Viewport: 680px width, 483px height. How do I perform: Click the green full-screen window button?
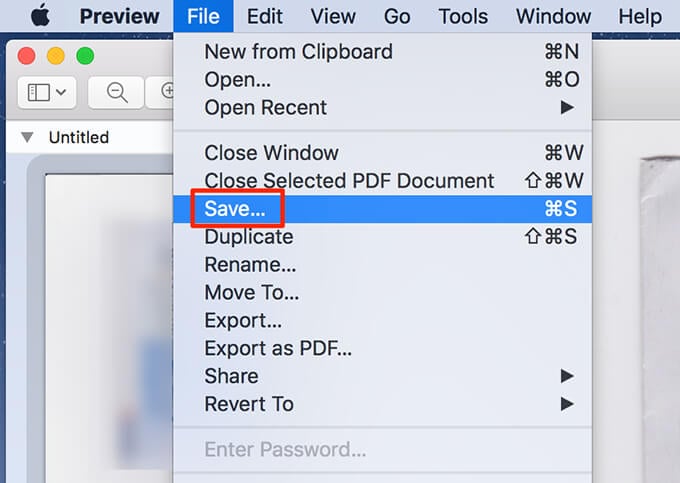pyautogui.click(x=85, y=56)
